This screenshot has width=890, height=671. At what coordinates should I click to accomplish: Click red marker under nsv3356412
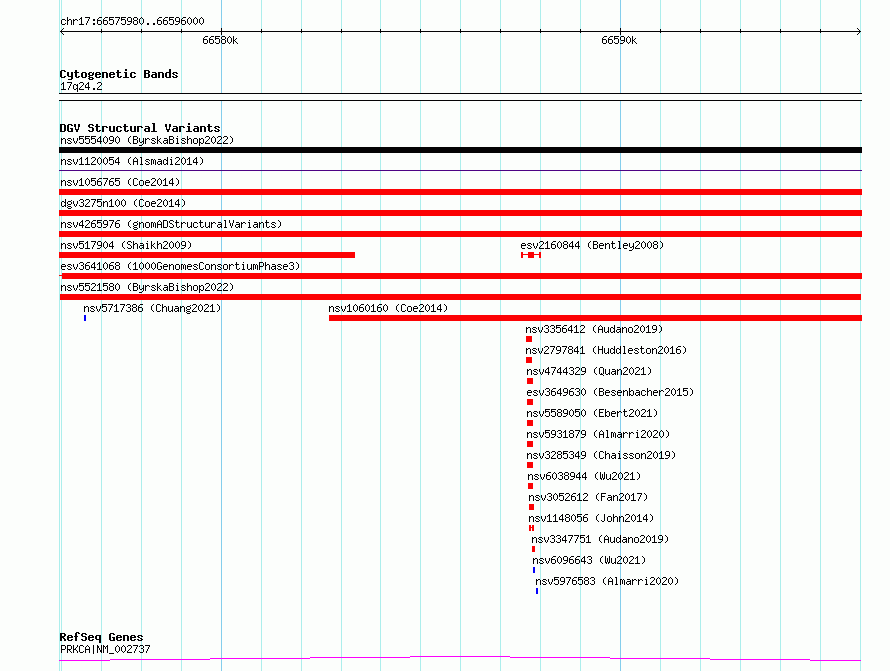(529, 339)
